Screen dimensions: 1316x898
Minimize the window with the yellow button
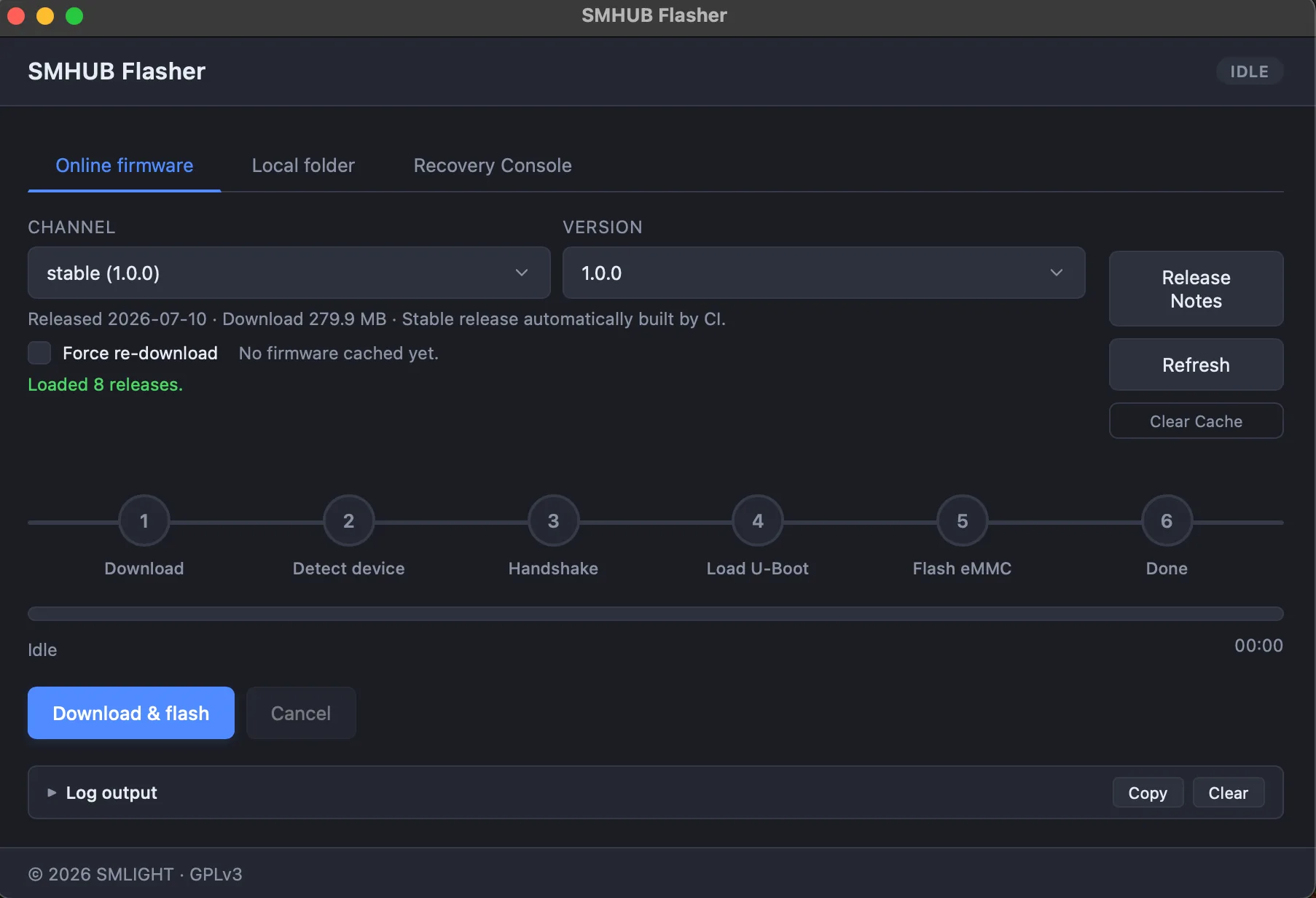tap(45, 15)
